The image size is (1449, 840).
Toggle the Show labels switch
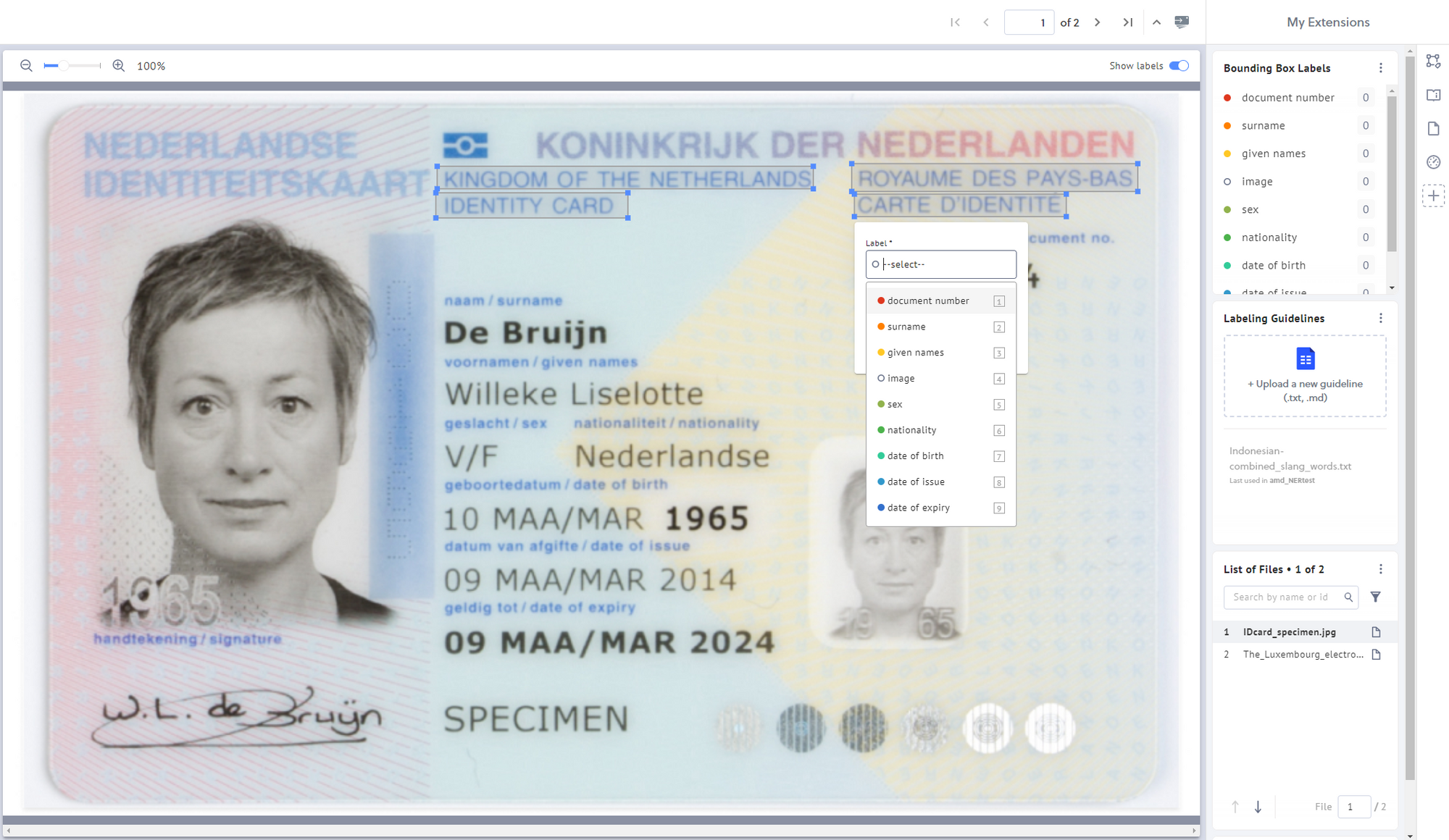pos(1178,66)
